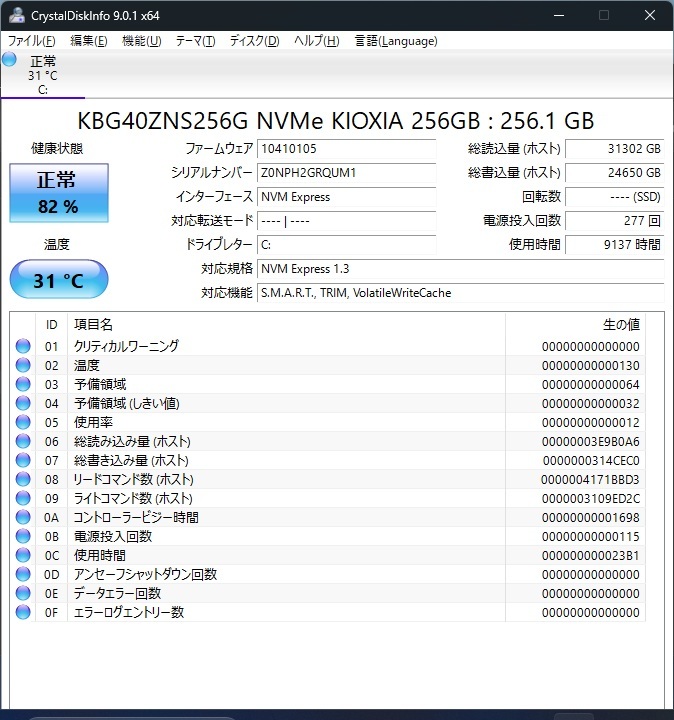Screen dimensions: 674x720
Task: Open the 機能(U) menu
Action: 141,41
